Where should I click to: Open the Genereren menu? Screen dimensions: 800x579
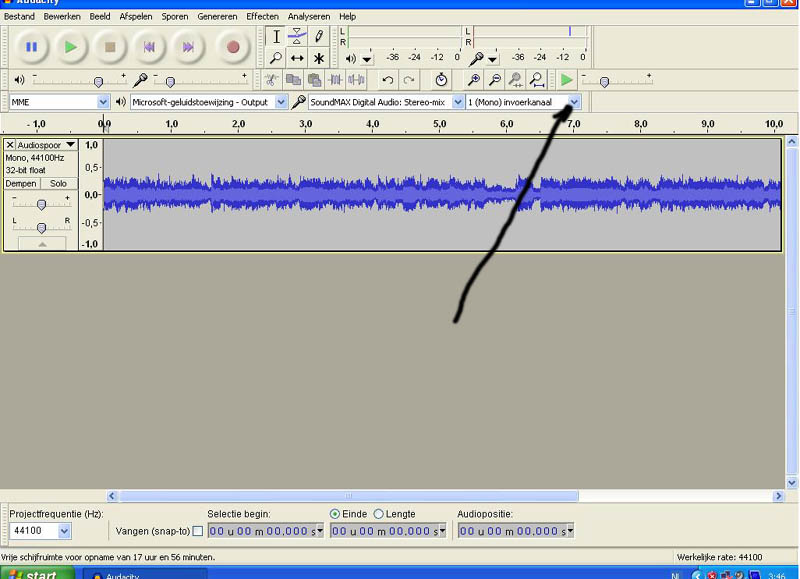217,16
